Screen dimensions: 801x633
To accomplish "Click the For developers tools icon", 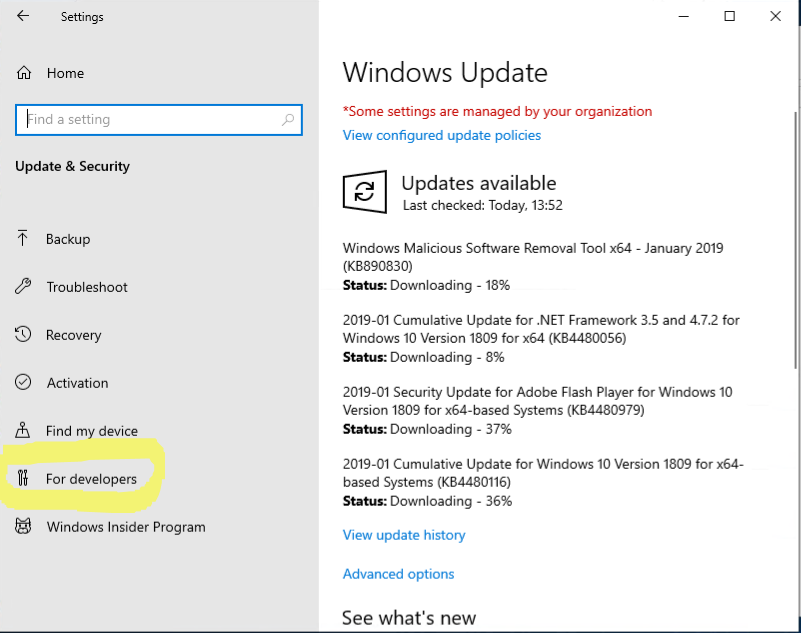I will (23, 478).
